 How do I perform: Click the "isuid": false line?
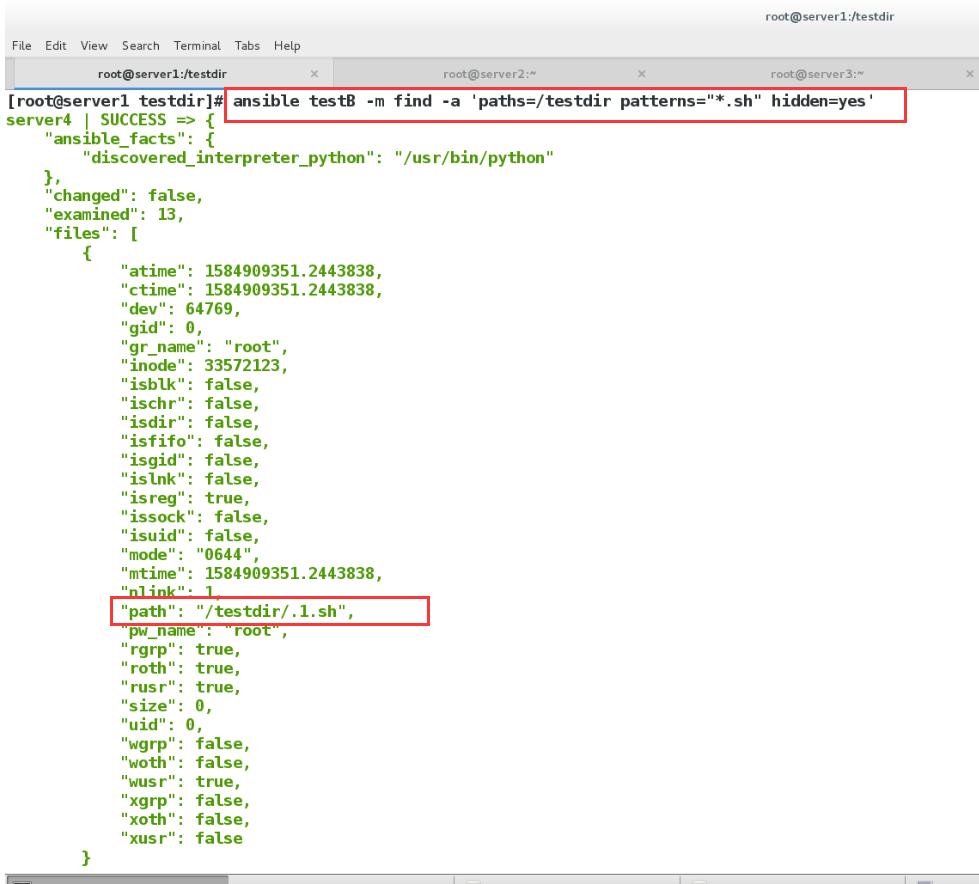(x=190, y=536)
